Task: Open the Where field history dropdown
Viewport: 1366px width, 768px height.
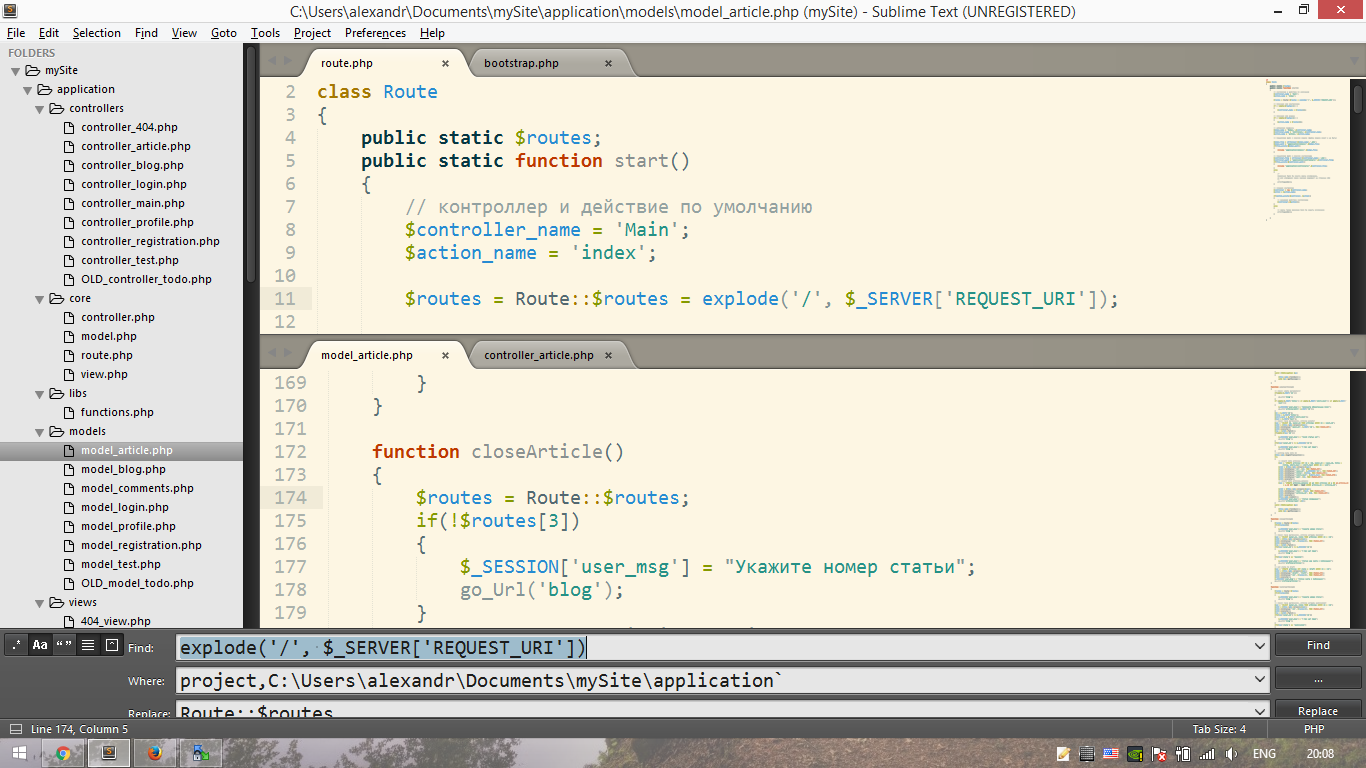Action: coord(1259,680)
